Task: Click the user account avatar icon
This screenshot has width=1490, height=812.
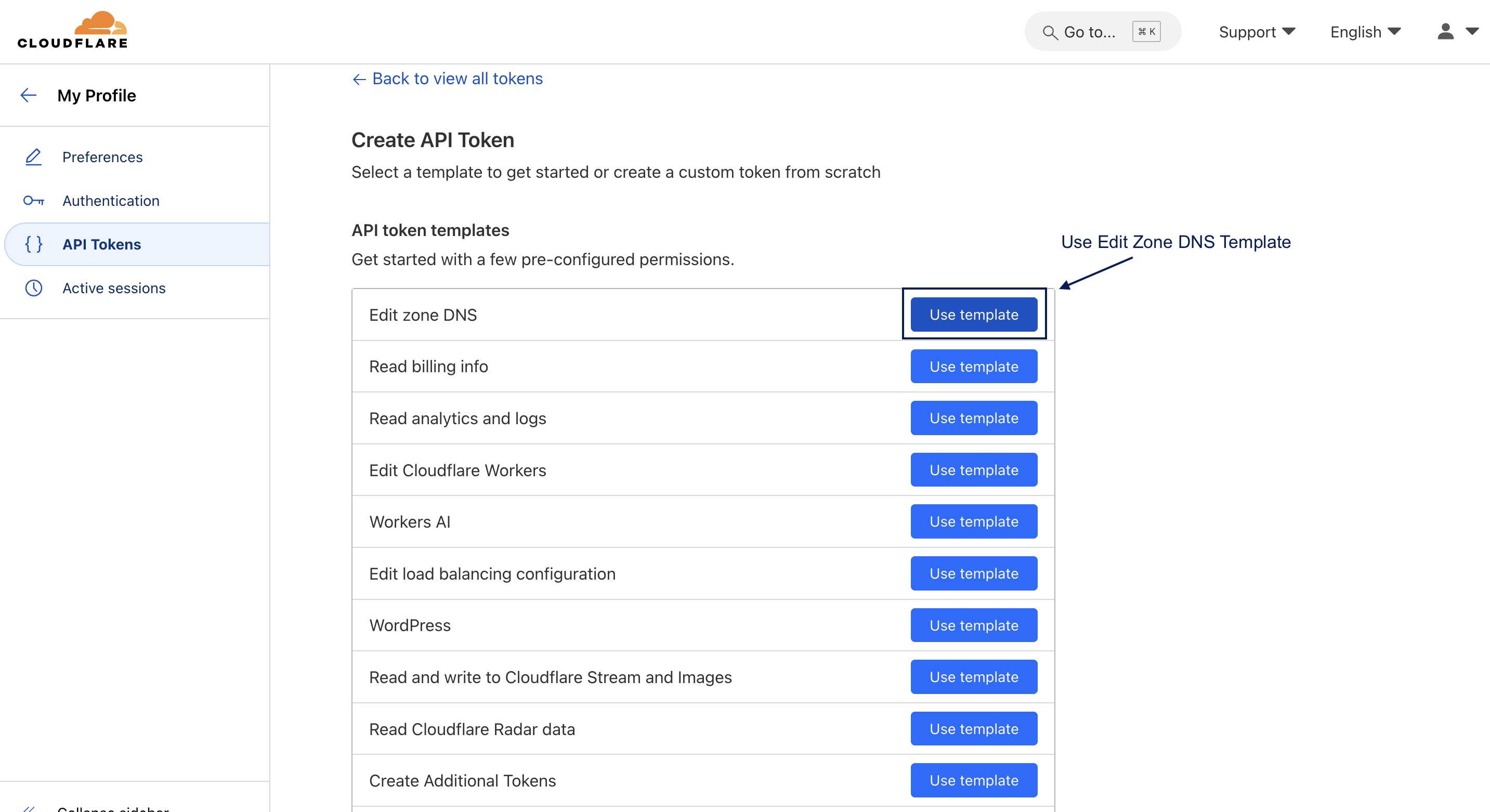Action: coord(1445,31)
